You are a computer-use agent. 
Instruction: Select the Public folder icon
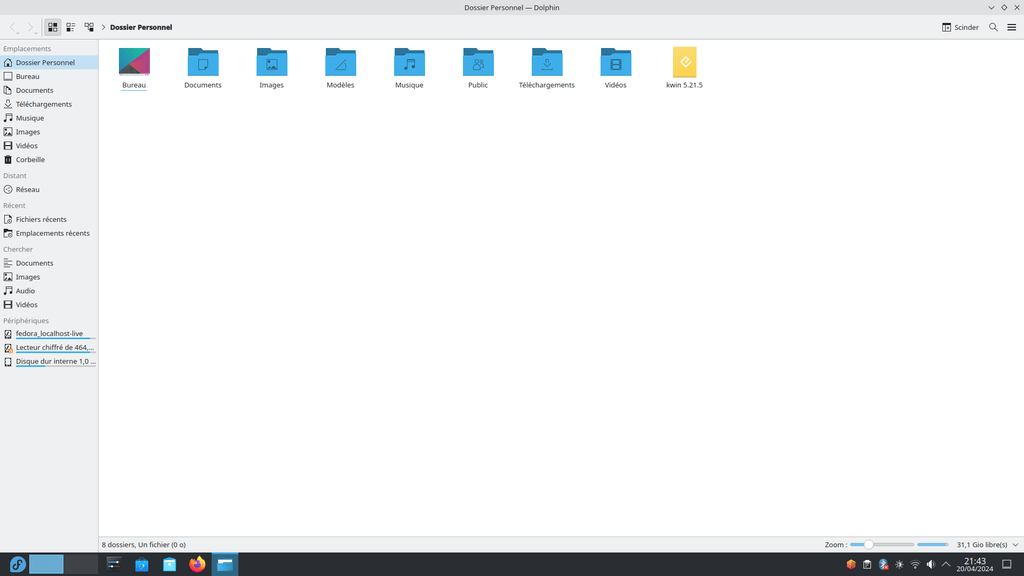click(478, 62)
